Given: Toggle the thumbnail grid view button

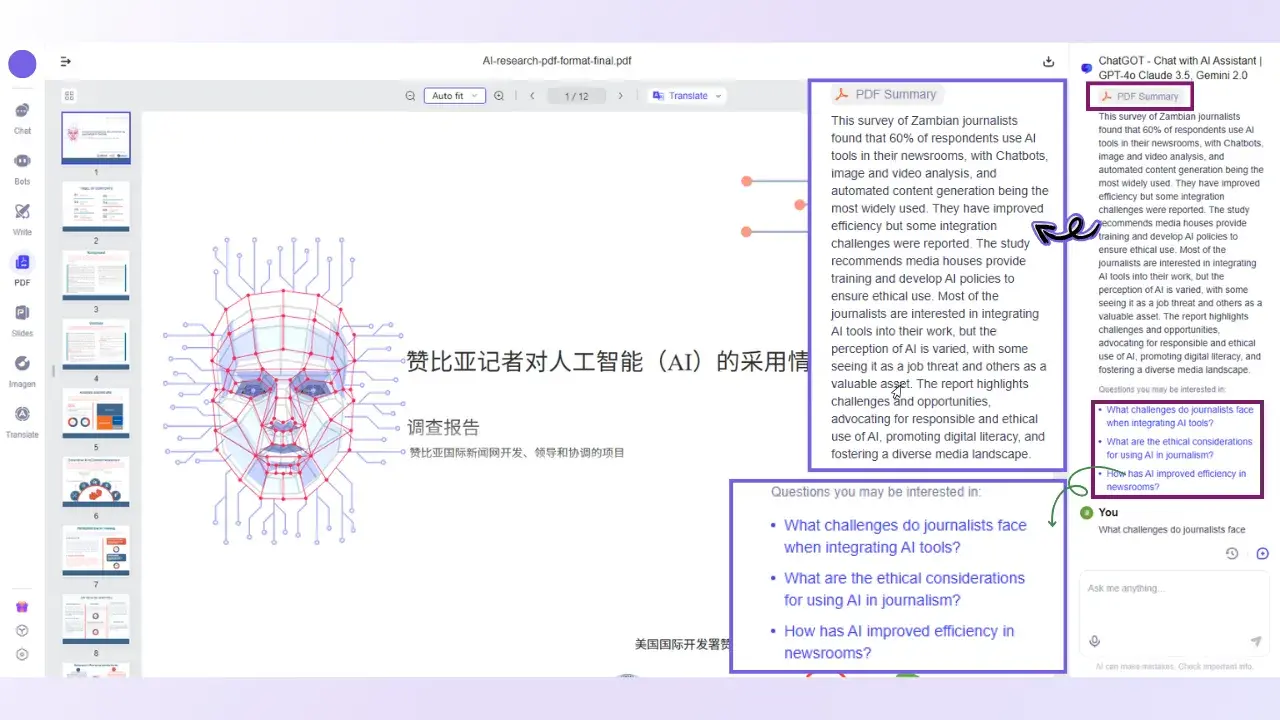Looking at the screenshot, I should point(69,96).
